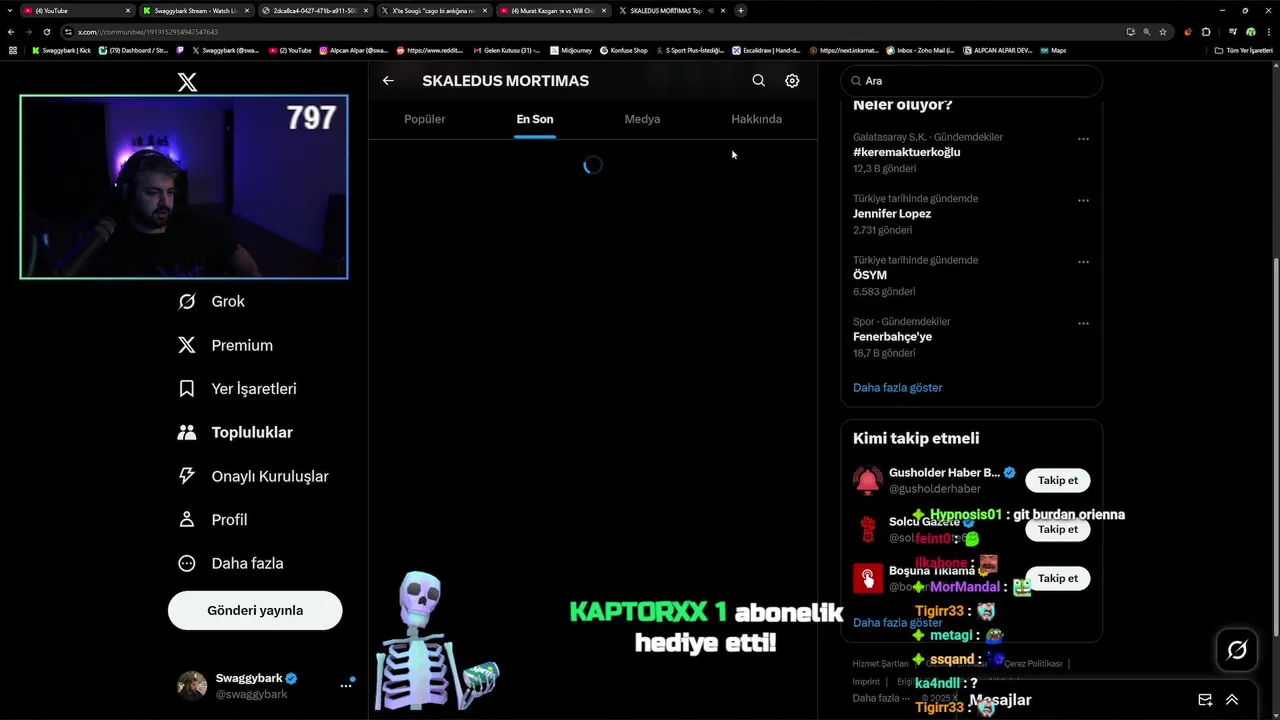Go back with the community header arrow

[x=388, y=81]
